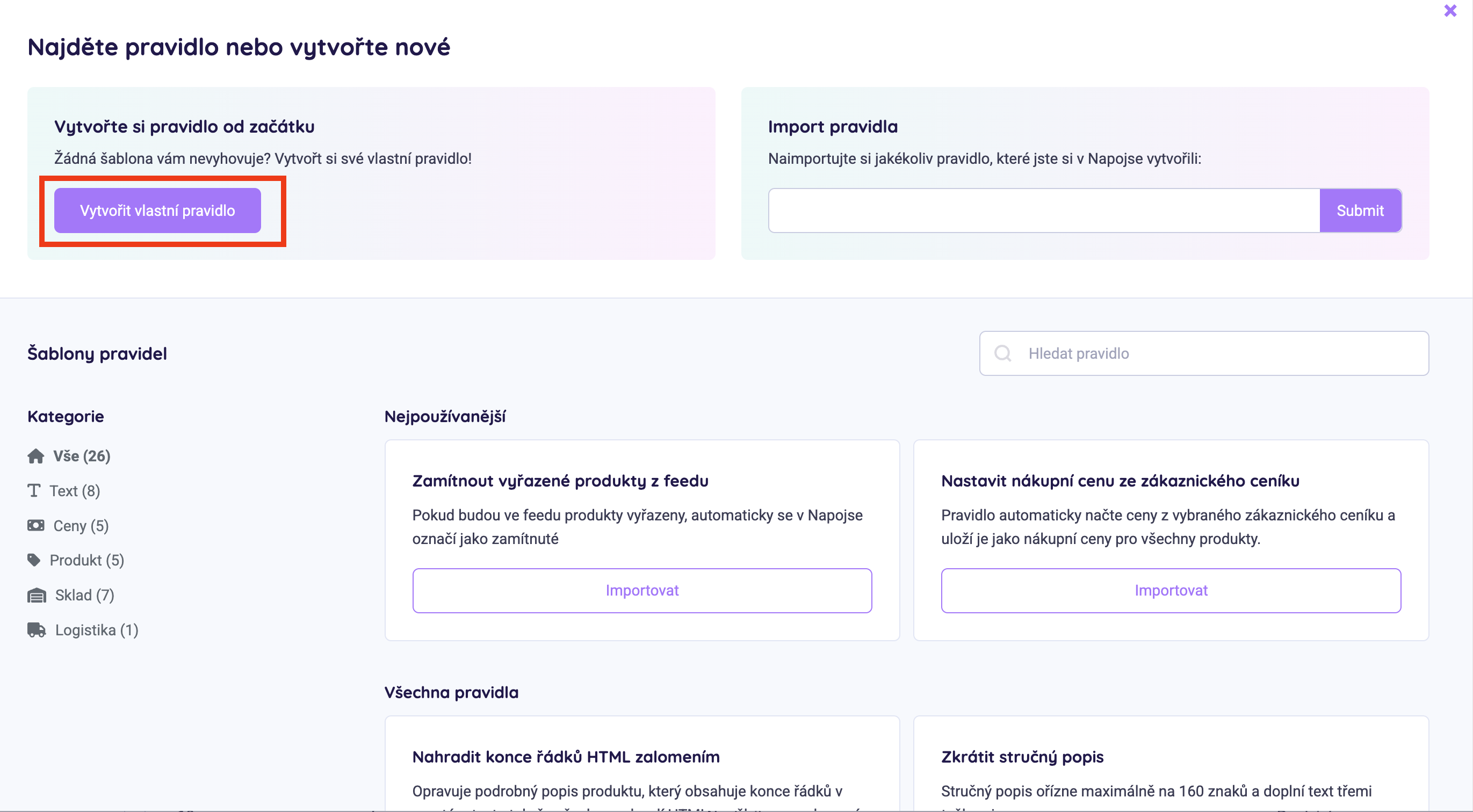Filter by Text (8) category
1473x812 pixels.
click(x=75, y=491)
